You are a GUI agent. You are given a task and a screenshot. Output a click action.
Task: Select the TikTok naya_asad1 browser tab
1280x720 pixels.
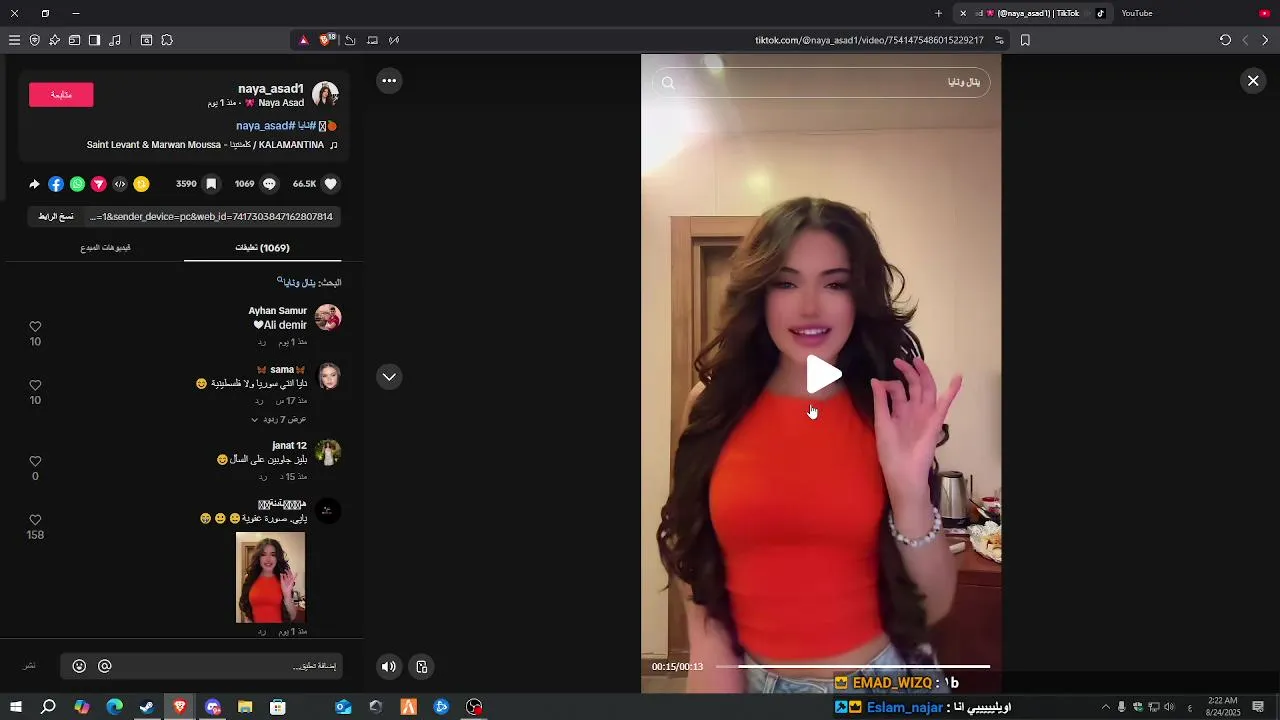click(x=1033, y=13)
